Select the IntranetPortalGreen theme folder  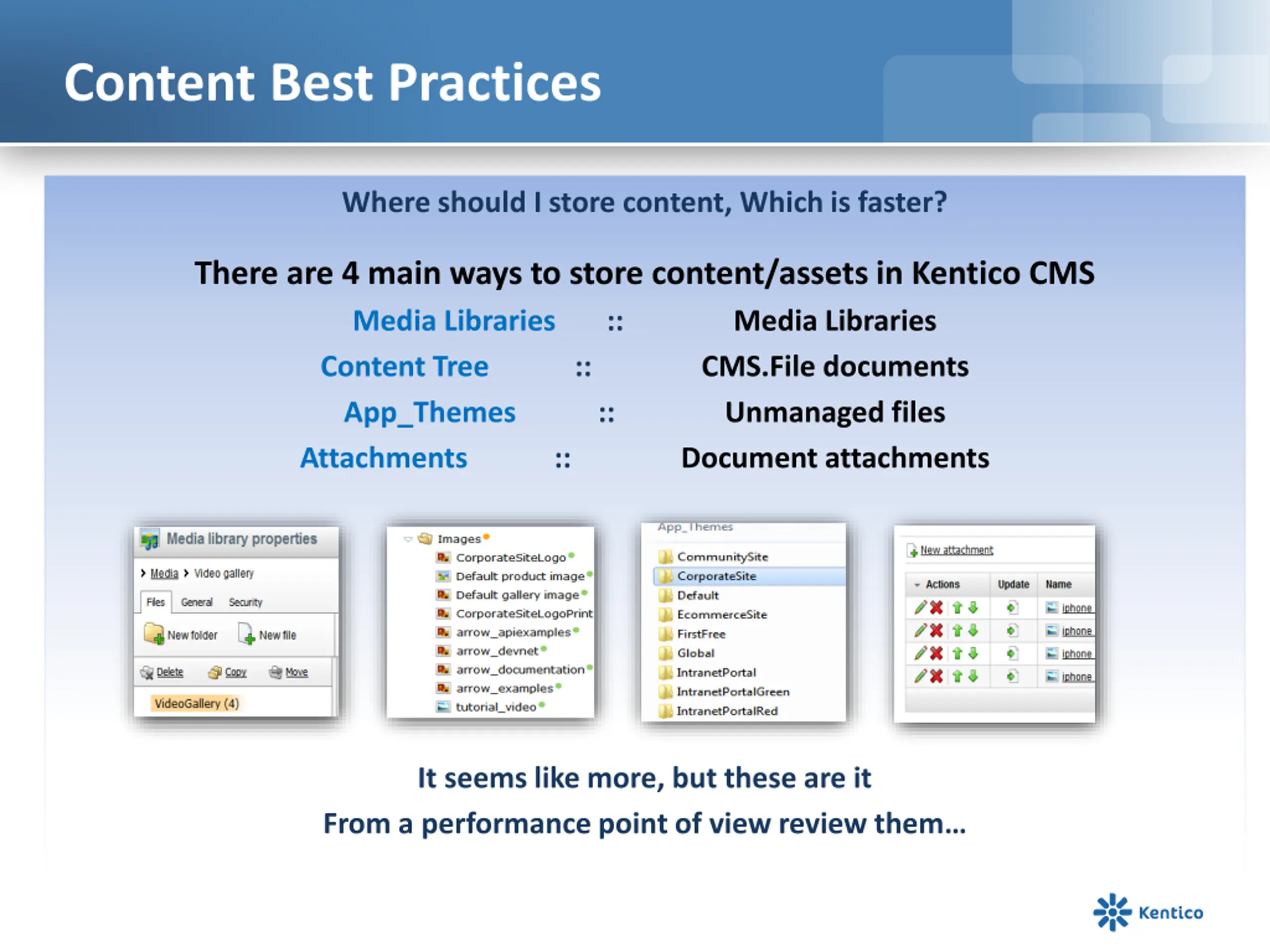pos(733,692)
